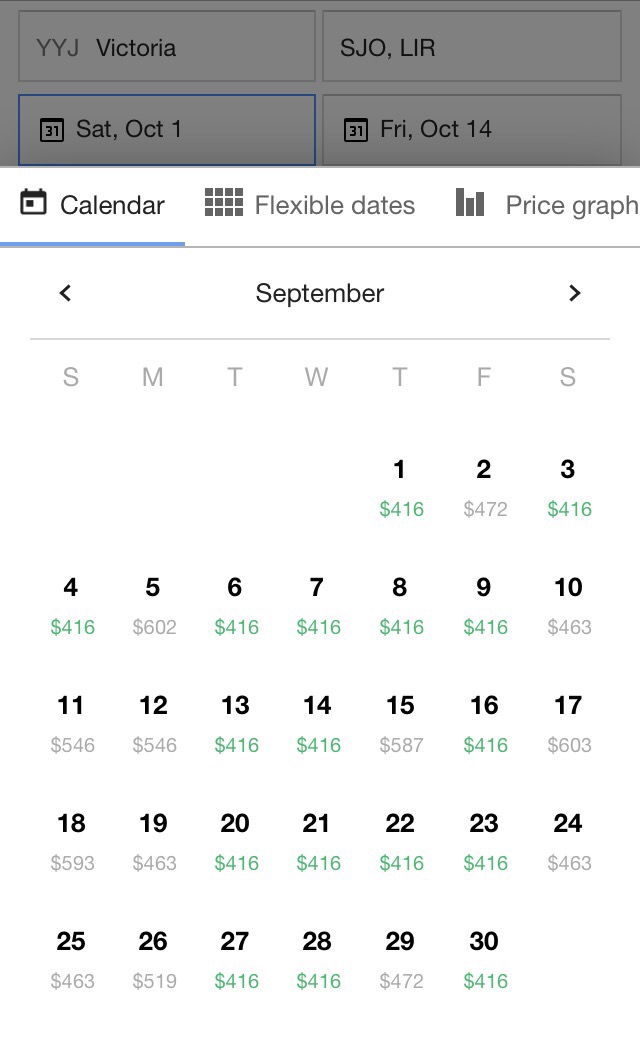Screen dimensions: 640x1056
Task: Click calendar icon in Sat, Oct 1 field
Action: coord(51,129)
